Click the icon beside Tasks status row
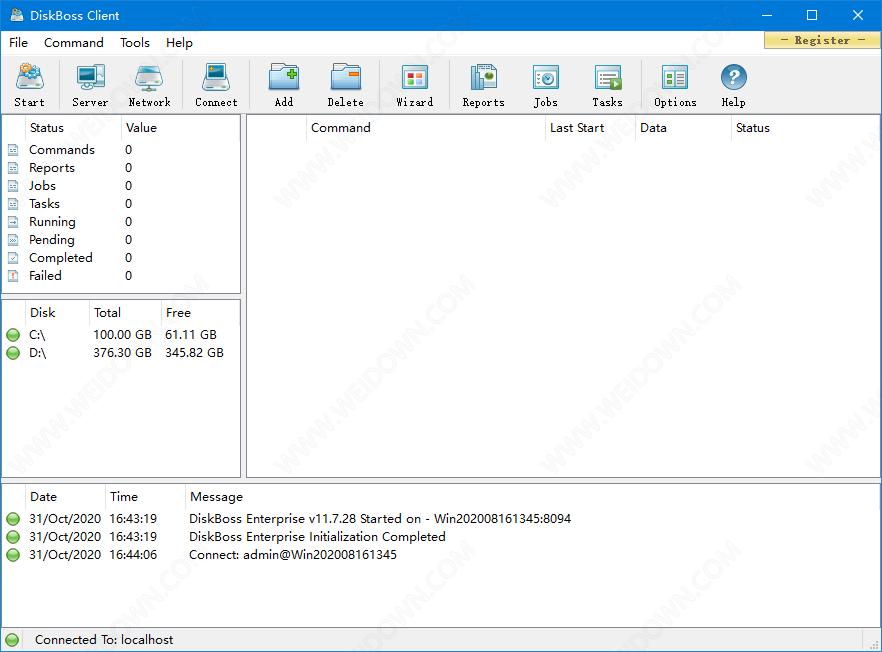Image resolution: width=882 pixels, height=652 pixels. (x=13, y=204)
